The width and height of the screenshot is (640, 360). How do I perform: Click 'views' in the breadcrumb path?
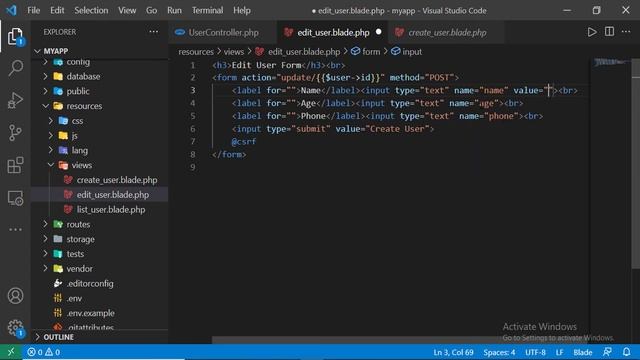[x=233, y=51]
